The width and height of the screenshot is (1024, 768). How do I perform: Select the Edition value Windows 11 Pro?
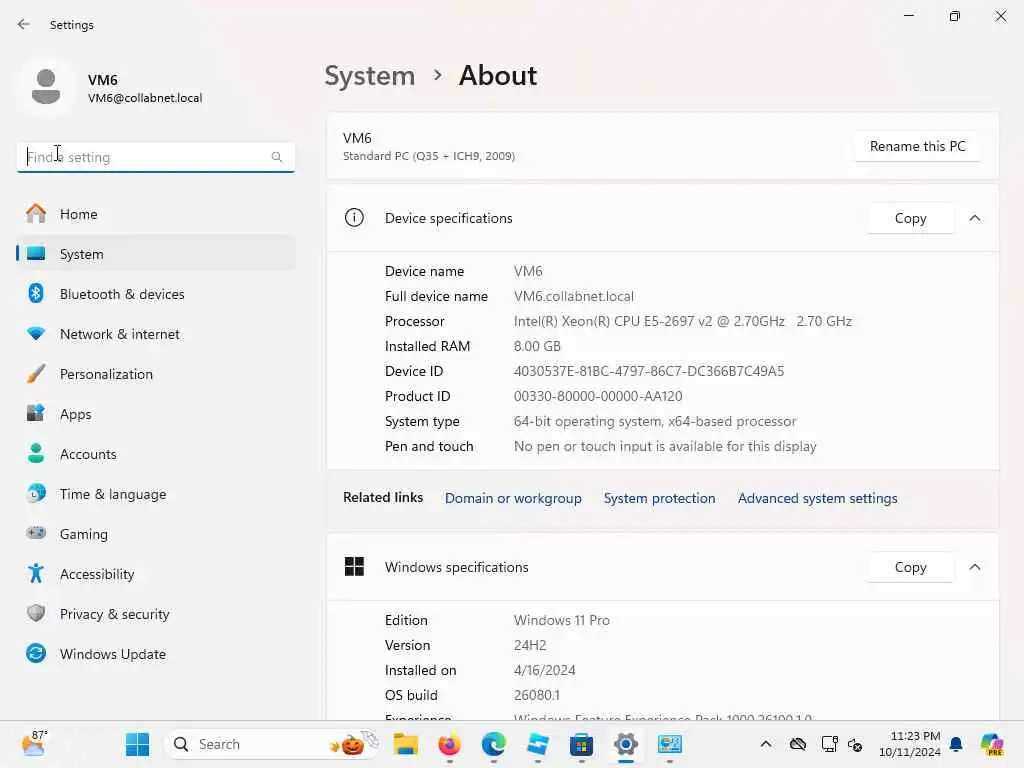click(562, 620)
